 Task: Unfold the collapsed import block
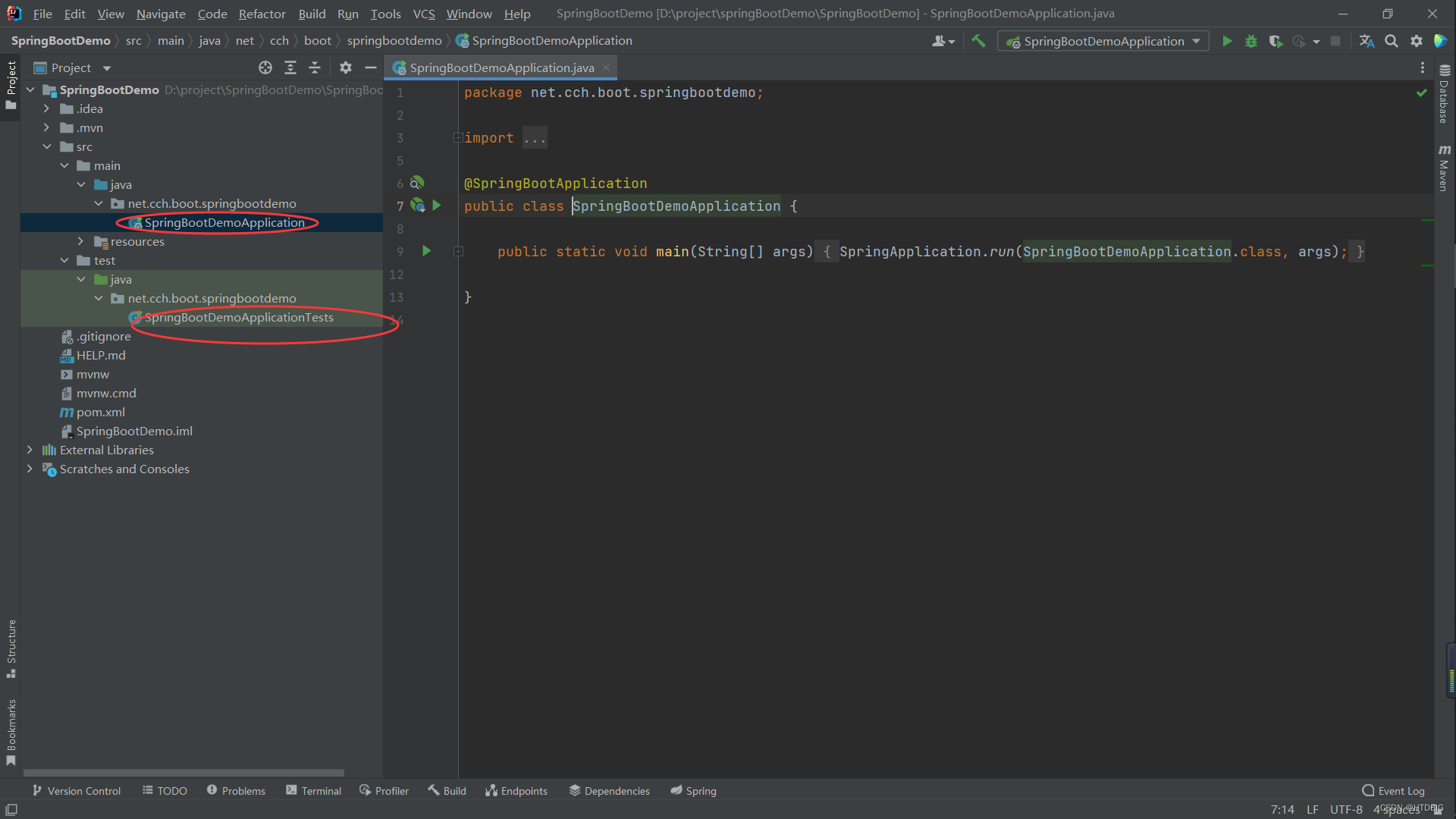(x=458, y=137)
